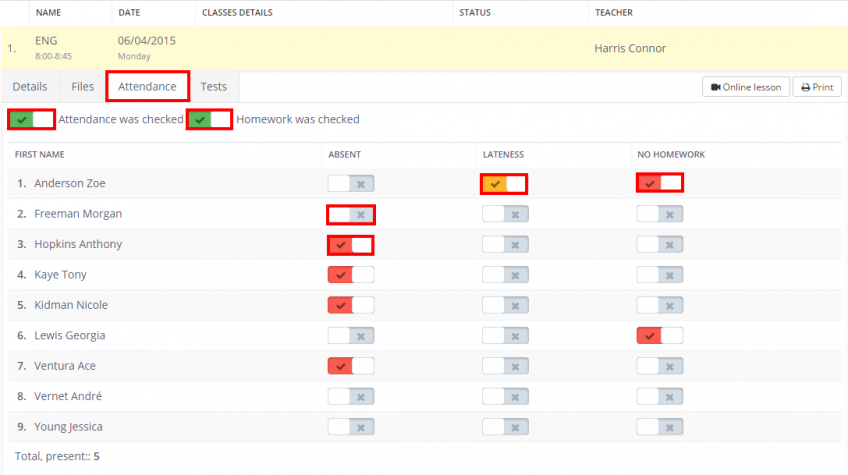Open the Tests tab
Image resolution: width=848 pixels, height=475 pixels.
[213, 87]
